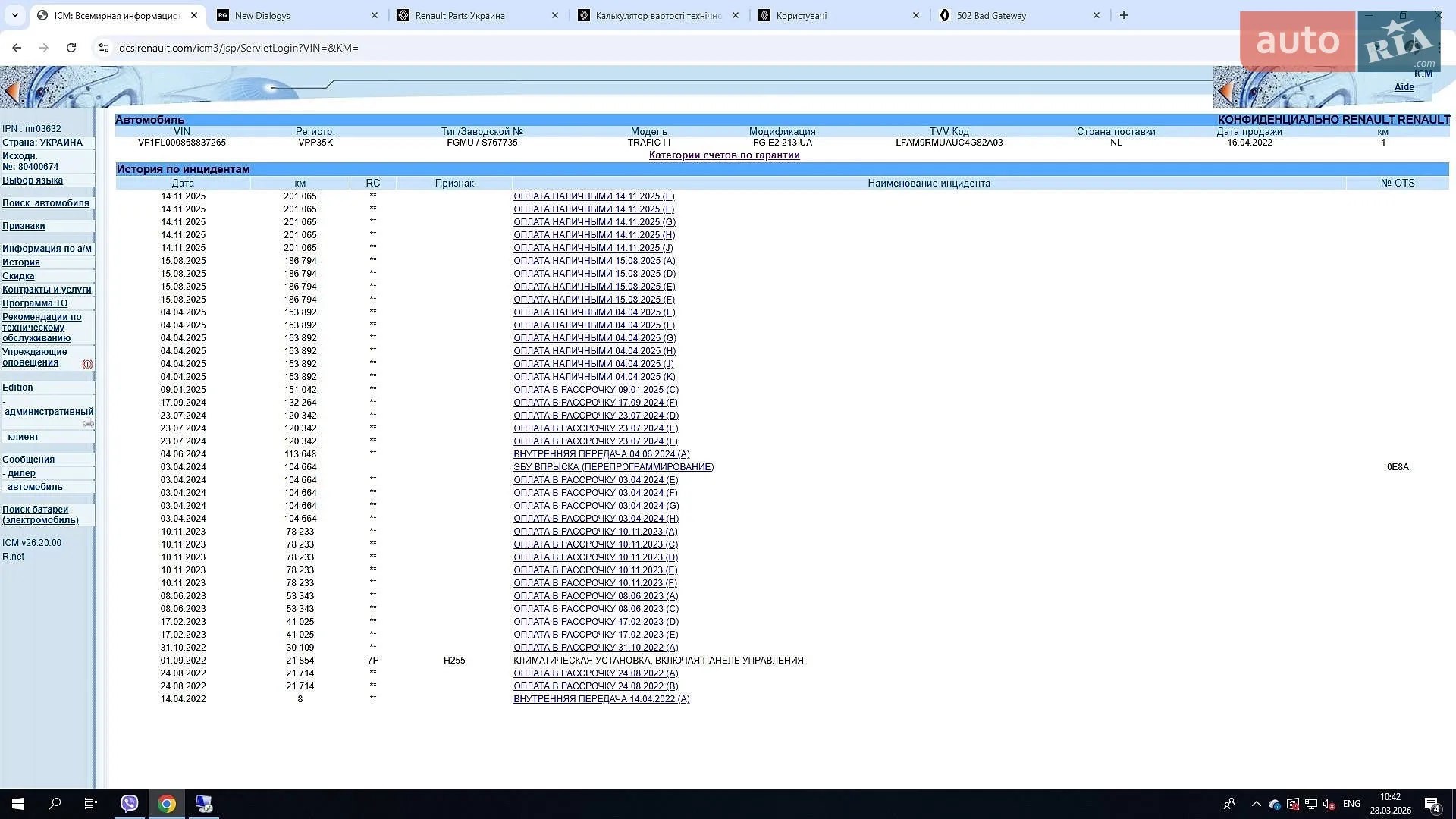Open the taskbar search icon
Image resolution: width=1456 pixels, height=819 pixels.
(x=55, y=804)
